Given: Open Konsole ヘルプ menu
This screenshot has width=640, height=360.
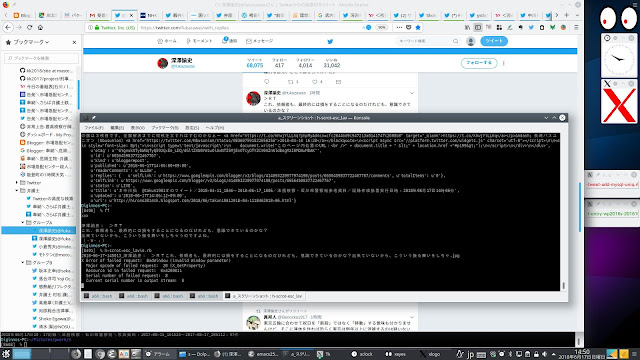Looking at the screenshot, I should point(215,128).
